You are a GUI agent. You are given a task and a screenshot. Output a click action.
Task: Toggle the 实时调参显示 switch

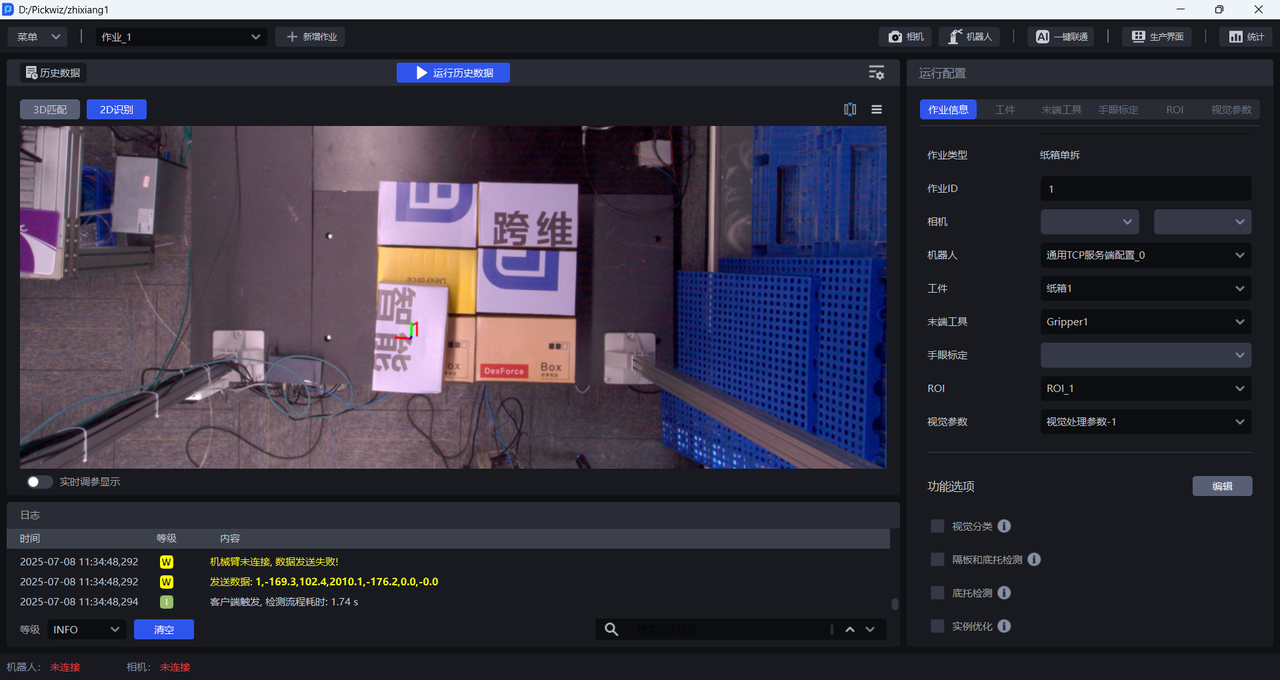tap(40, 482)
